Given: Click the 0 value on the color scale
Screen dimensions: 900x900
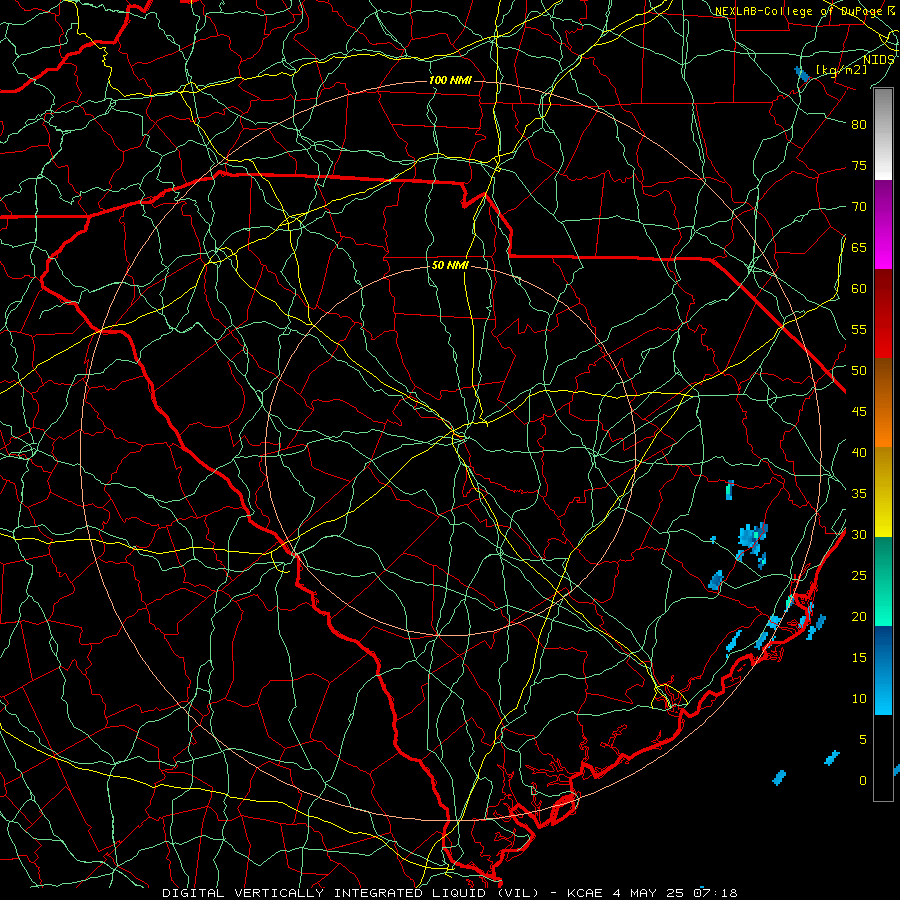Looking at the screenshot, I should [x=863, y=781].
